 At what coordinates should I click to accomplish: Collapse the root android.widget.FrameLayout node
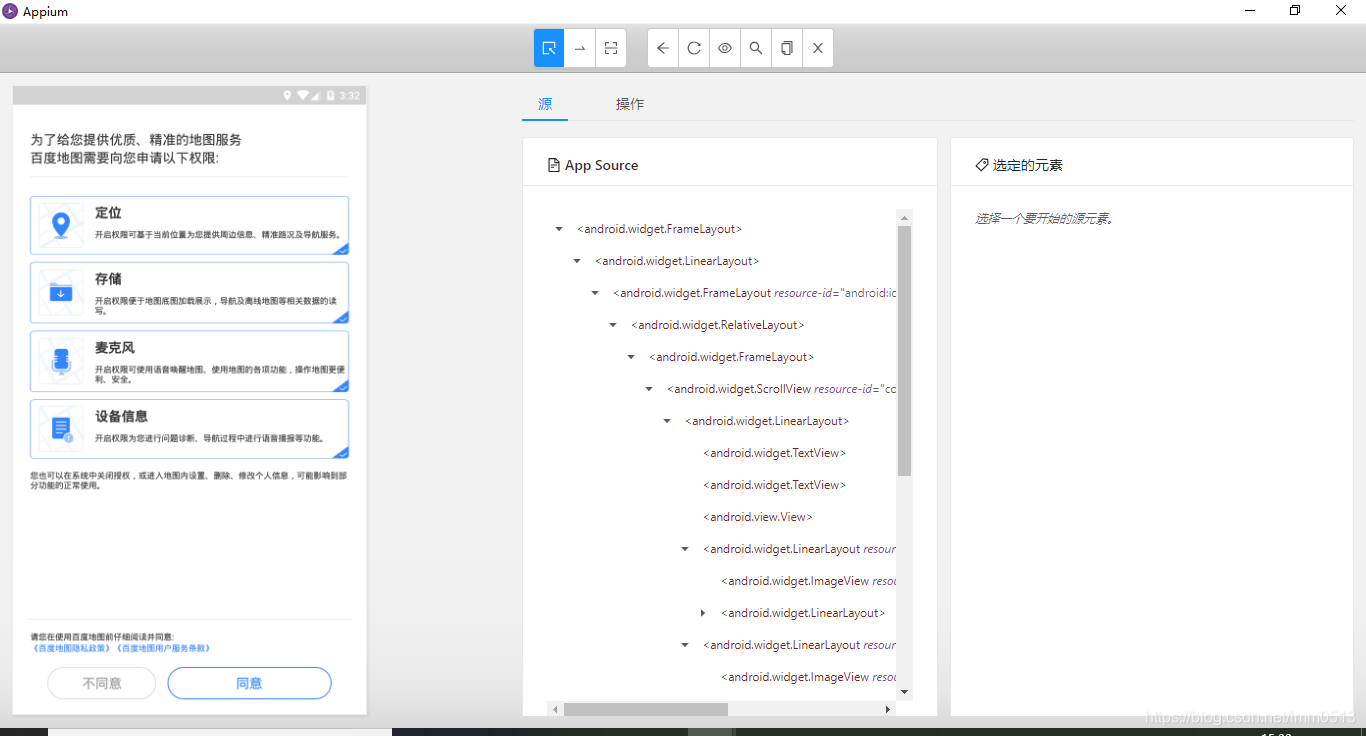(559, 229)
